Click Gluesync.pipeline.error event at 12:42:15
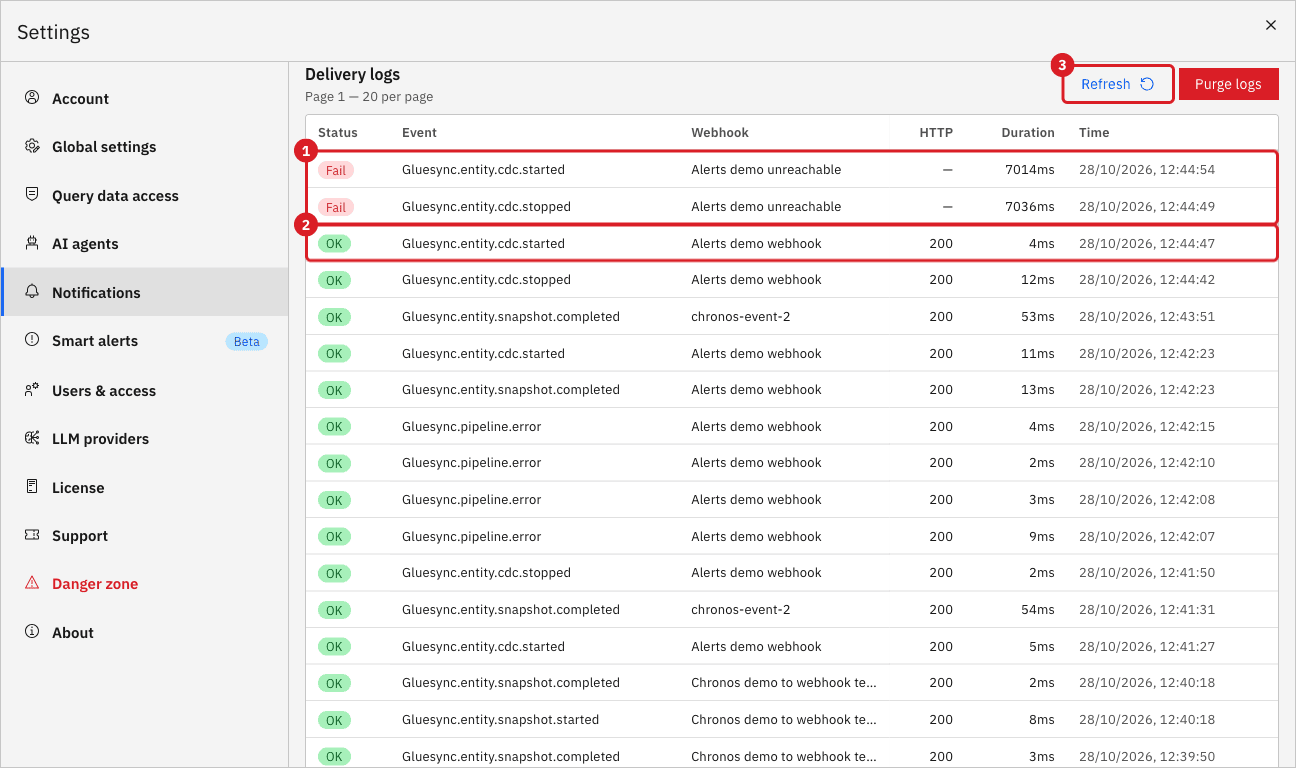1296x768 pixels. coord(472,426)
